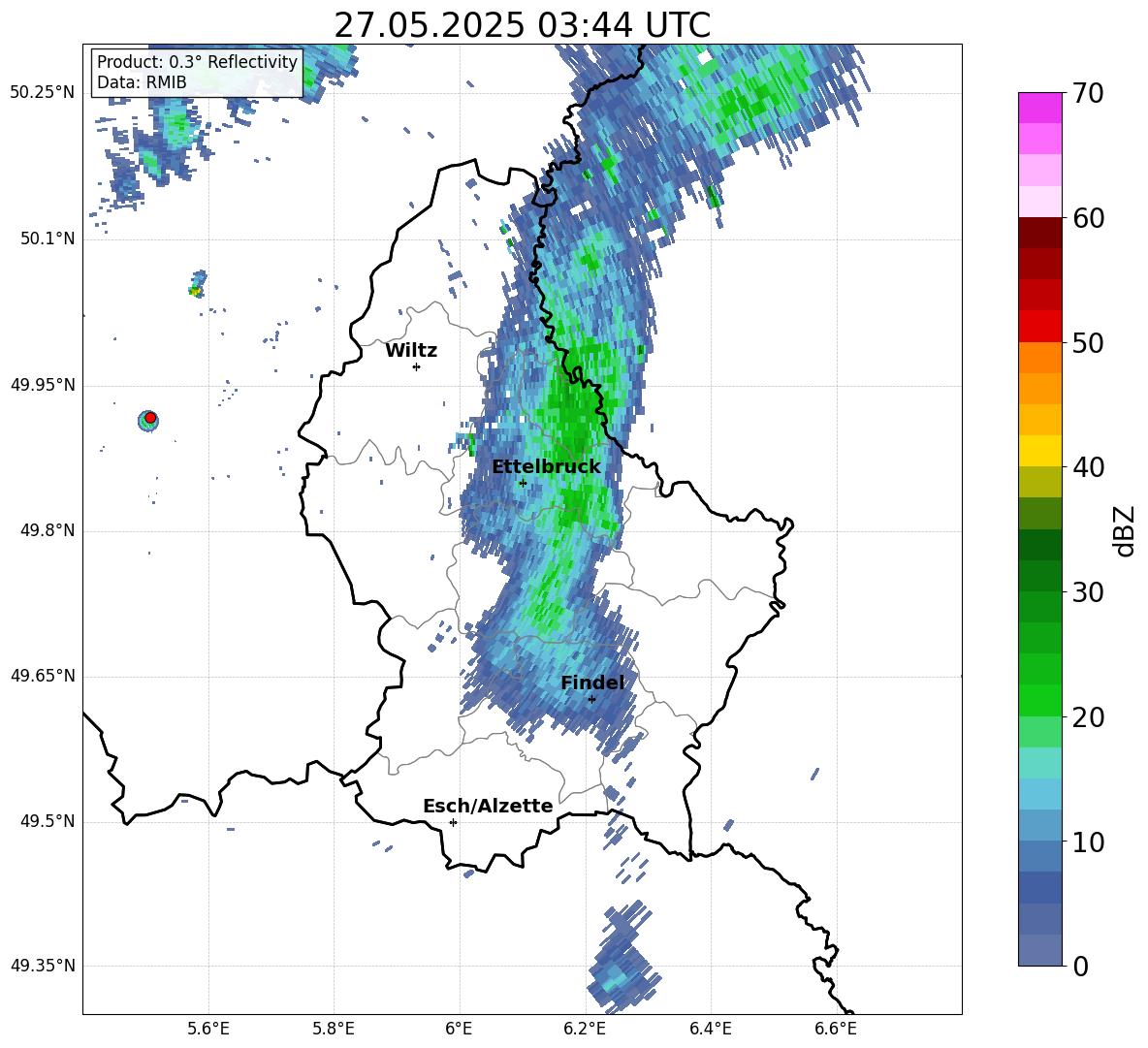
Task: Click the Product: 0.3° Reflectivity label
Action: pyautogui.click(x=197, y=61)
